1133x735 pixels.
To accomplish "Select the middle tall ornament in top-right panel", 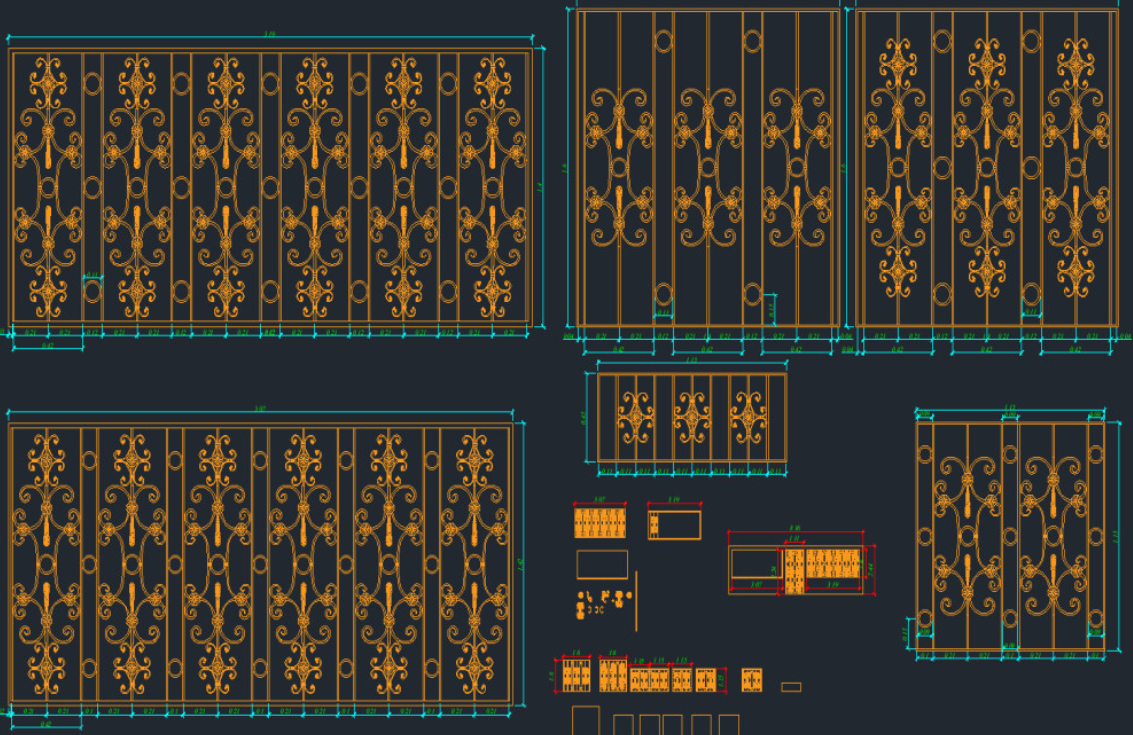I will click(x=986, y=168).
